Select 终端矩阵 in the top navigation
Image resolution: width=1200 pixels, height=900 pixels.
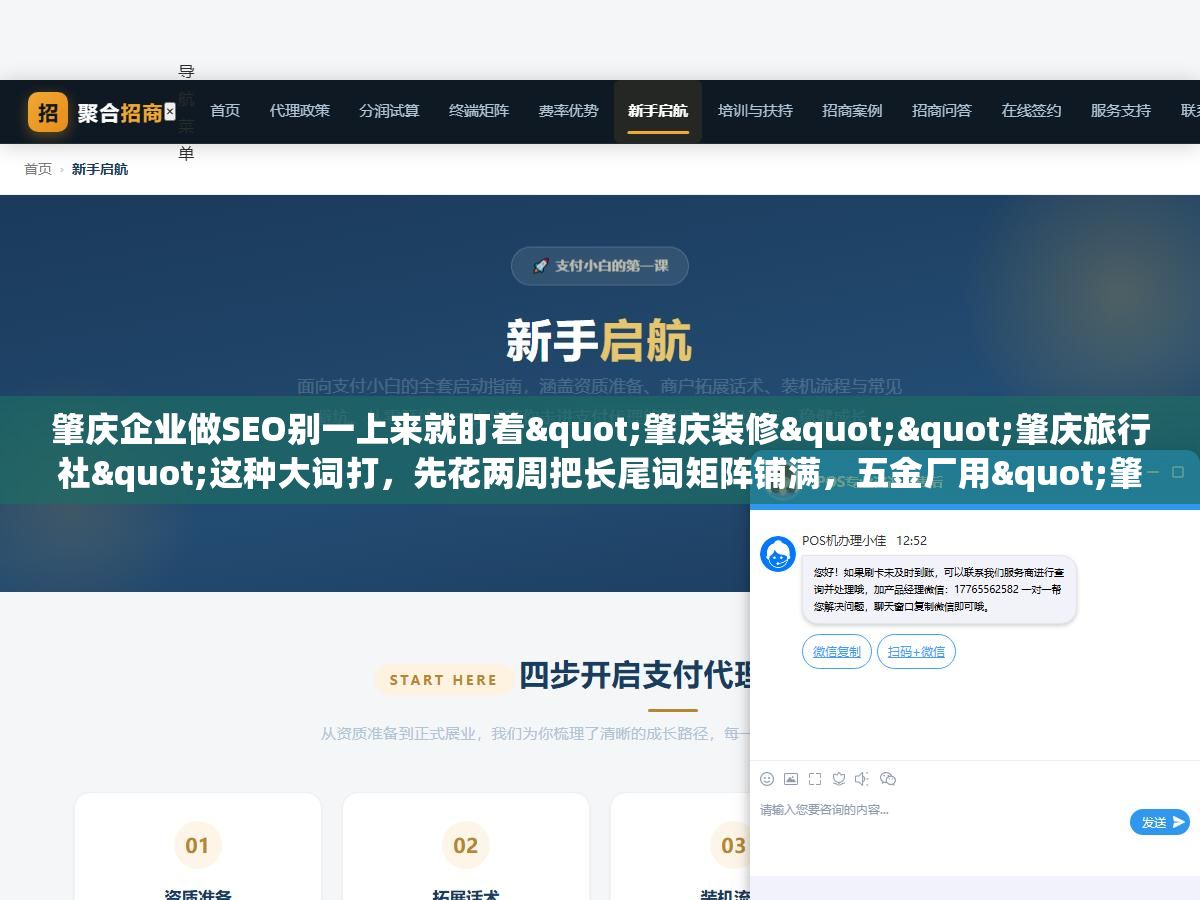[479, 111]
